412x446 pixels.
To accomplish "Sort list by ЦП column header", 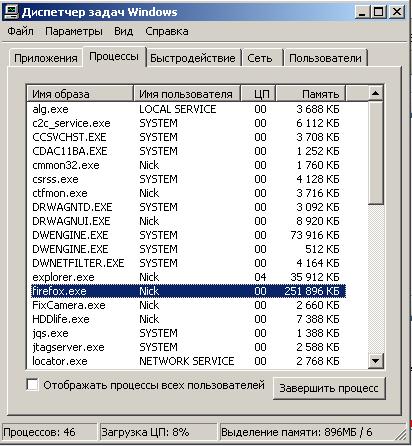I will coord(258,94).
